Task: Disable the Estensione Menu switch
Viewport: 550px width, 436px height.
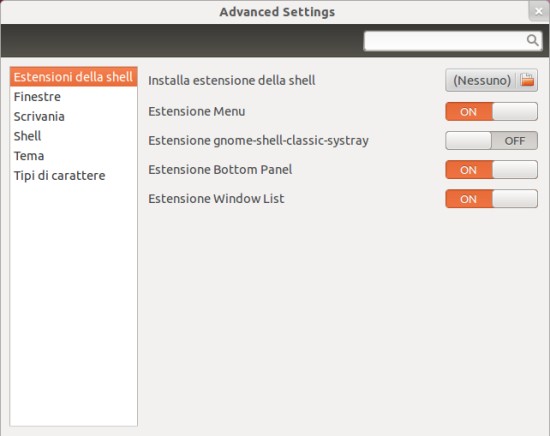Action: pyautogui.click(x=491, y=112)
